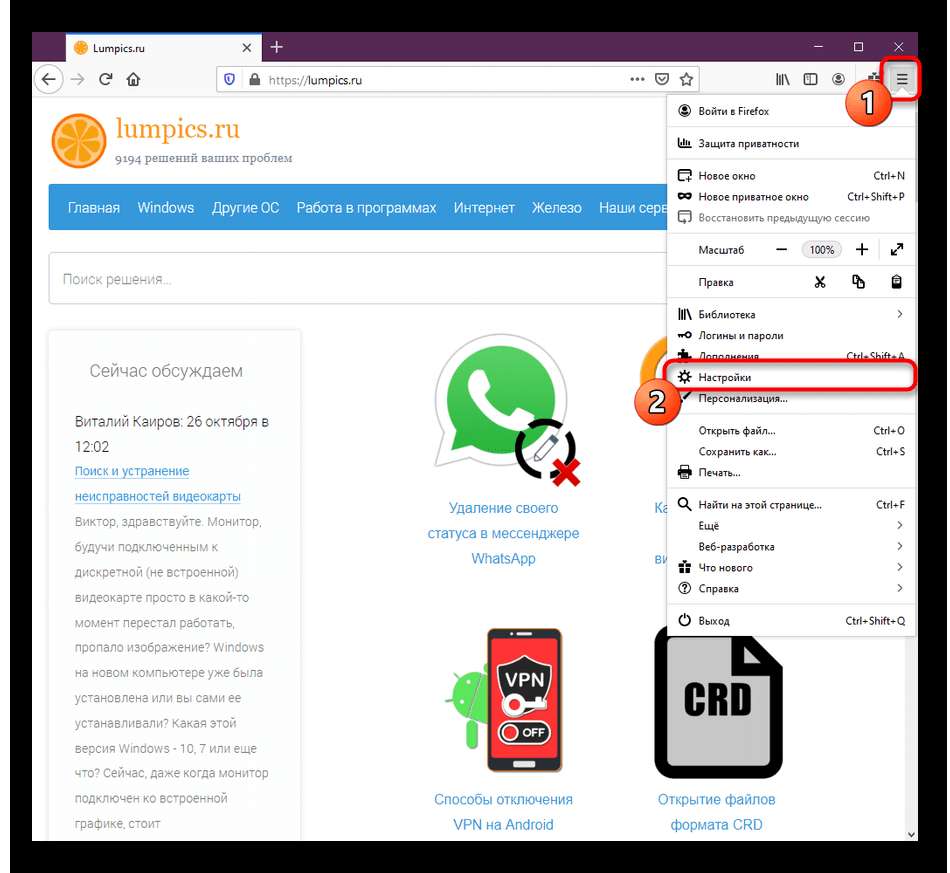Select Найти на этой странице...
This screenshot has width=950, height=873.
(x=791, y=505)
